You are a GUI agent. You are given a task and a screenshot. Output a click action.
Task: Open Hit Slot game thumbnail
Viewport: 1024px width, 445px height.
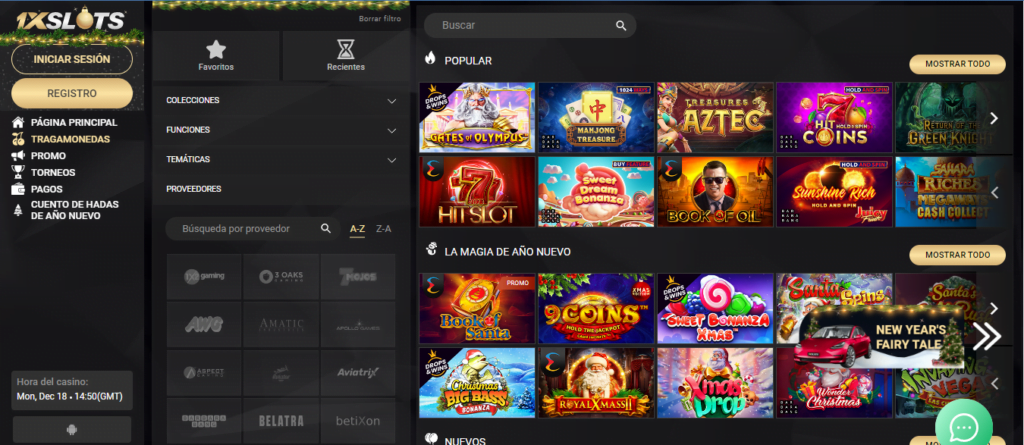click(477, 192)
